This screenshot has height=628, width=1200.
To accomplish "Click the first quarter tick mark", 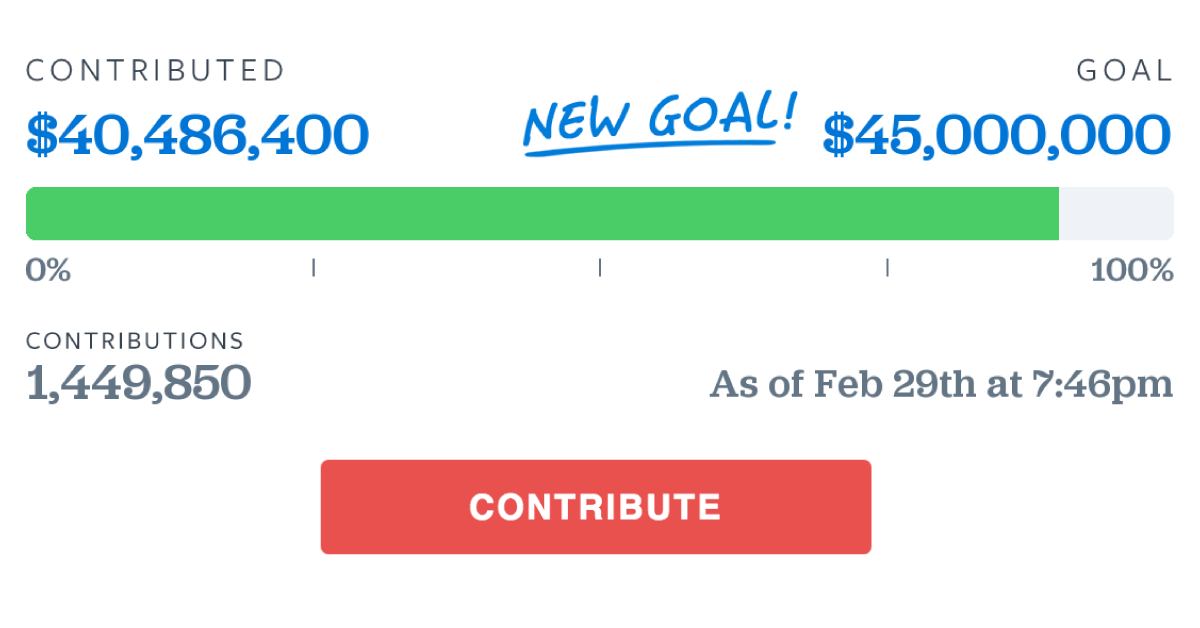I will 314,267.
